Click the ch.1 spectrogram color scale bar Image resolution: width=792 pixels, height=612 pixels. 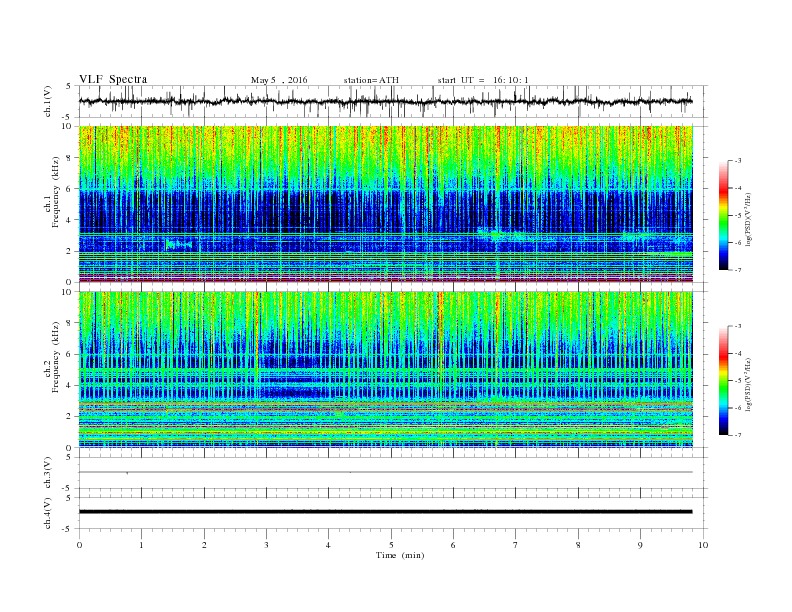click(723, 215)
